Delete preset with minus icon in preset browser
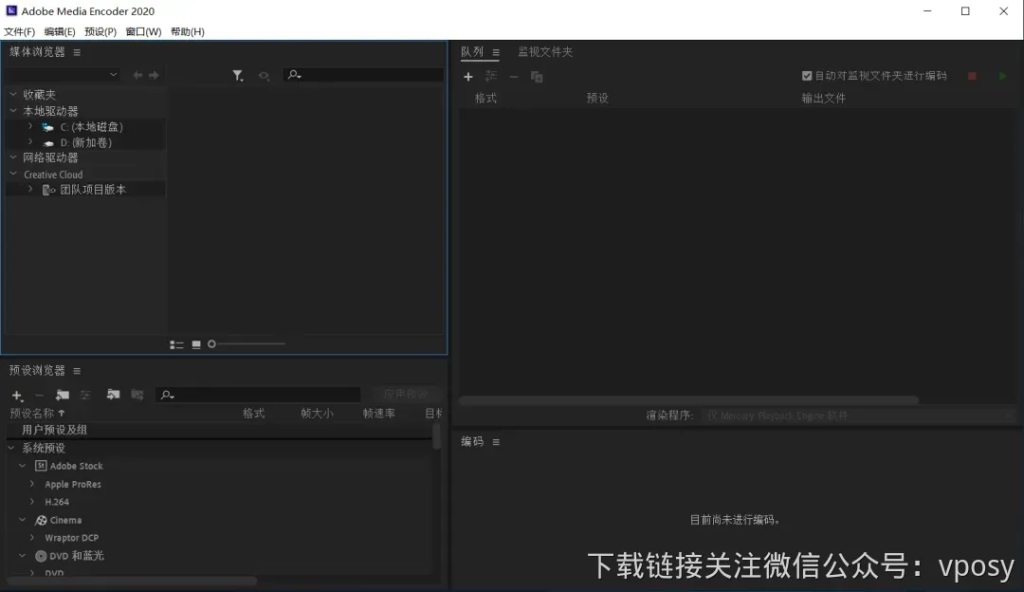Viewport: 1024px width, 592px height. tap(39, 395)
